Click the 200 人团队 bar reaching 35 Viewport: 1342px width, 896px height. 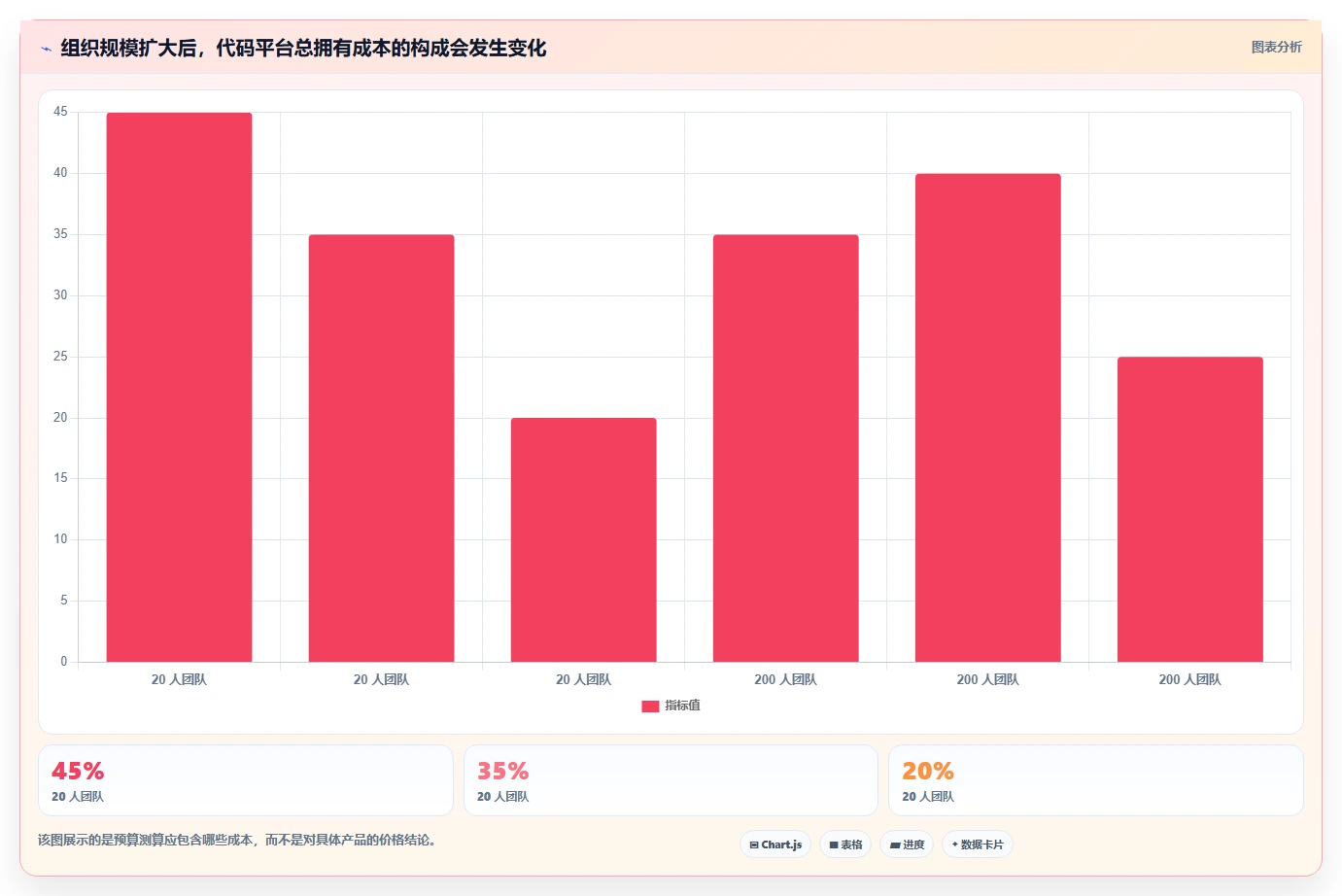tap(785, 449)
